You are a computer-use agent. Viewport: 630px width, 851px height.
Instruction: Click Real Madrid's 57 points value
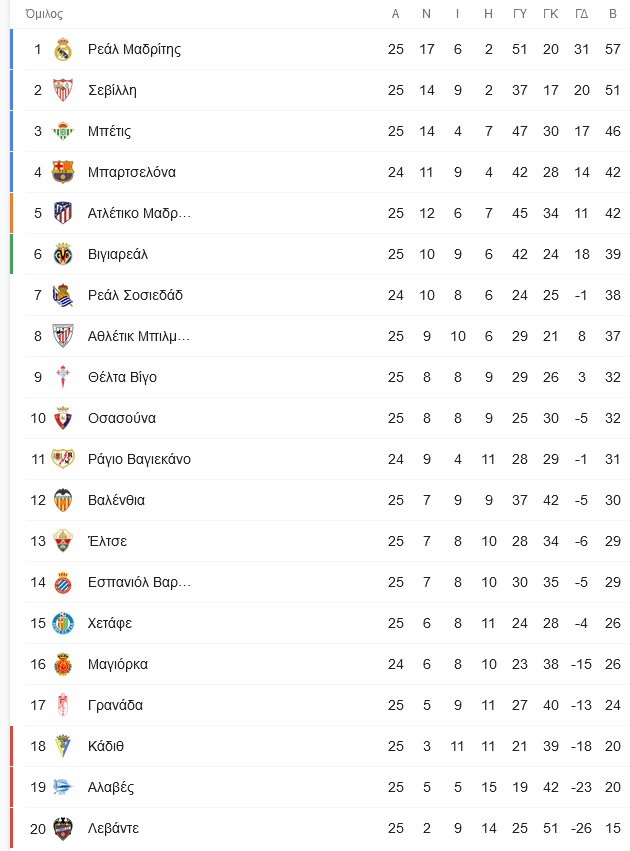[612, 49]
